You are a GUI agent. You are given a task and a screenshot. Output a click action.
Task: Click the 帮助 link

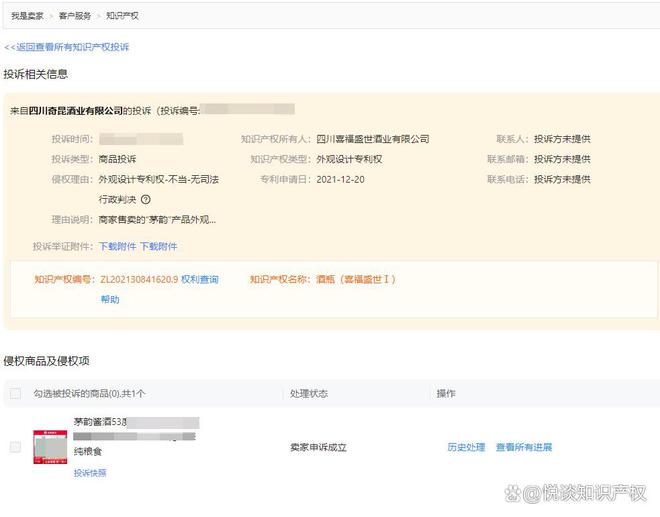(110, 299)
